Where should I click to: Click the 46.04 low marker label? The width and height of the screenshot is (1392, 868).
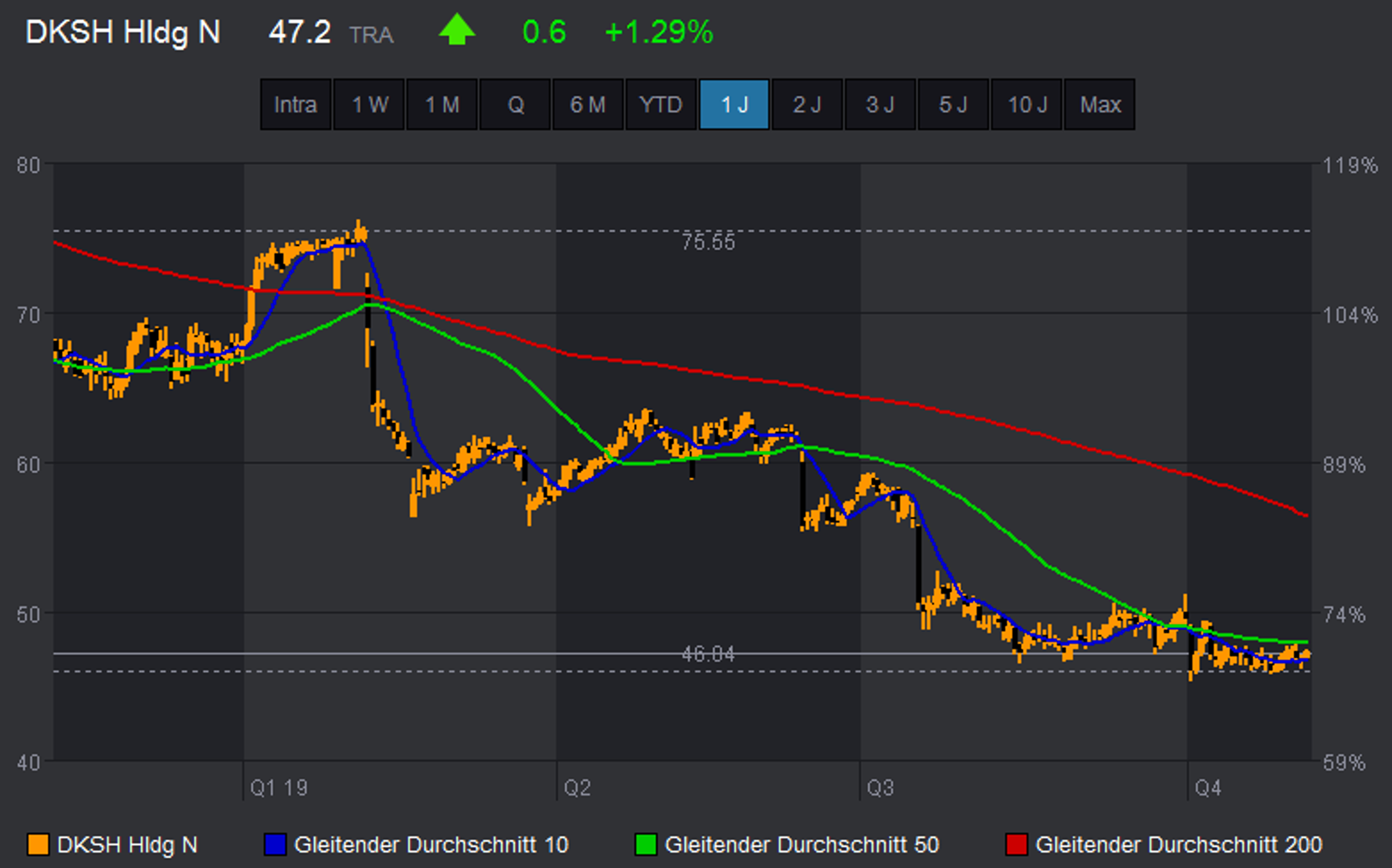tap(708, 654)
